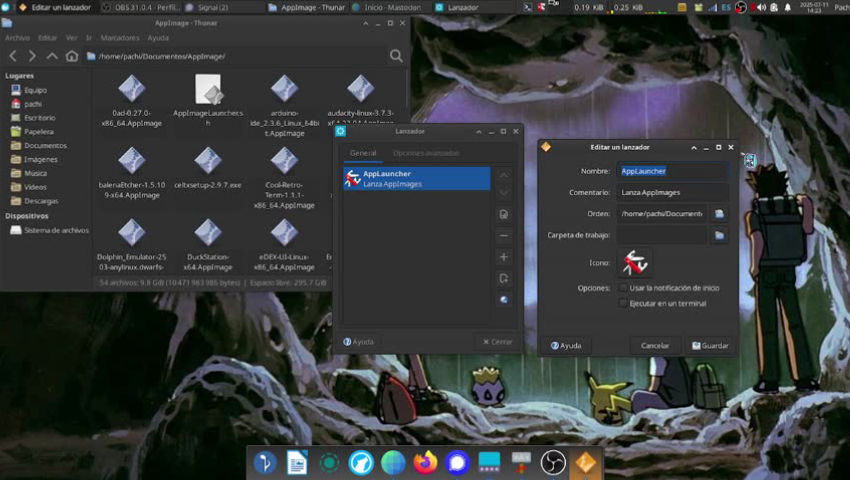
Task: Switch to Opciones avanzadas tab
Action: click(426, 153)
